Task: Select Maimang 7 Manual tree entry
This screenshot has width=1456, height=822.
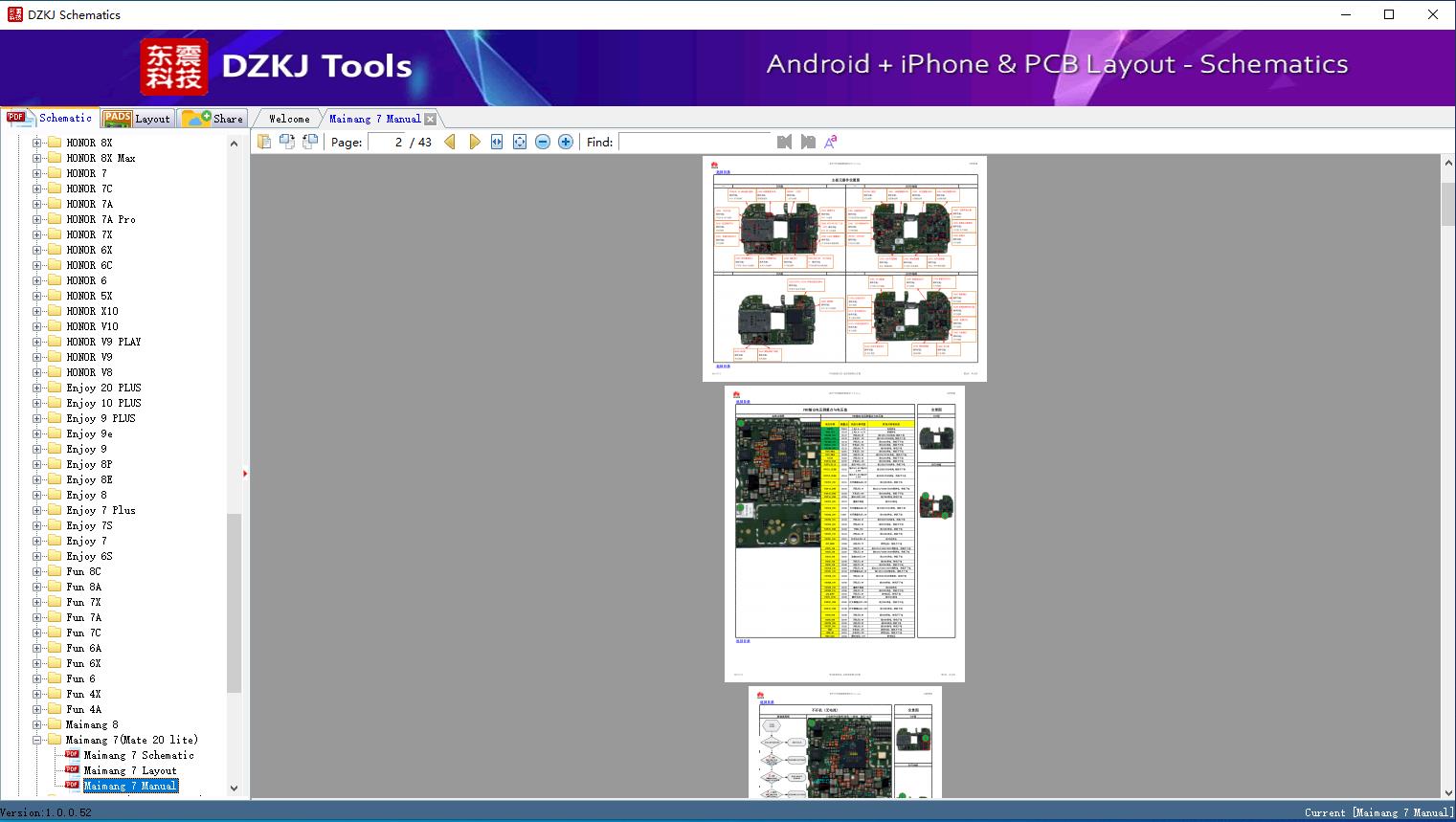Action: pos(130,786)
